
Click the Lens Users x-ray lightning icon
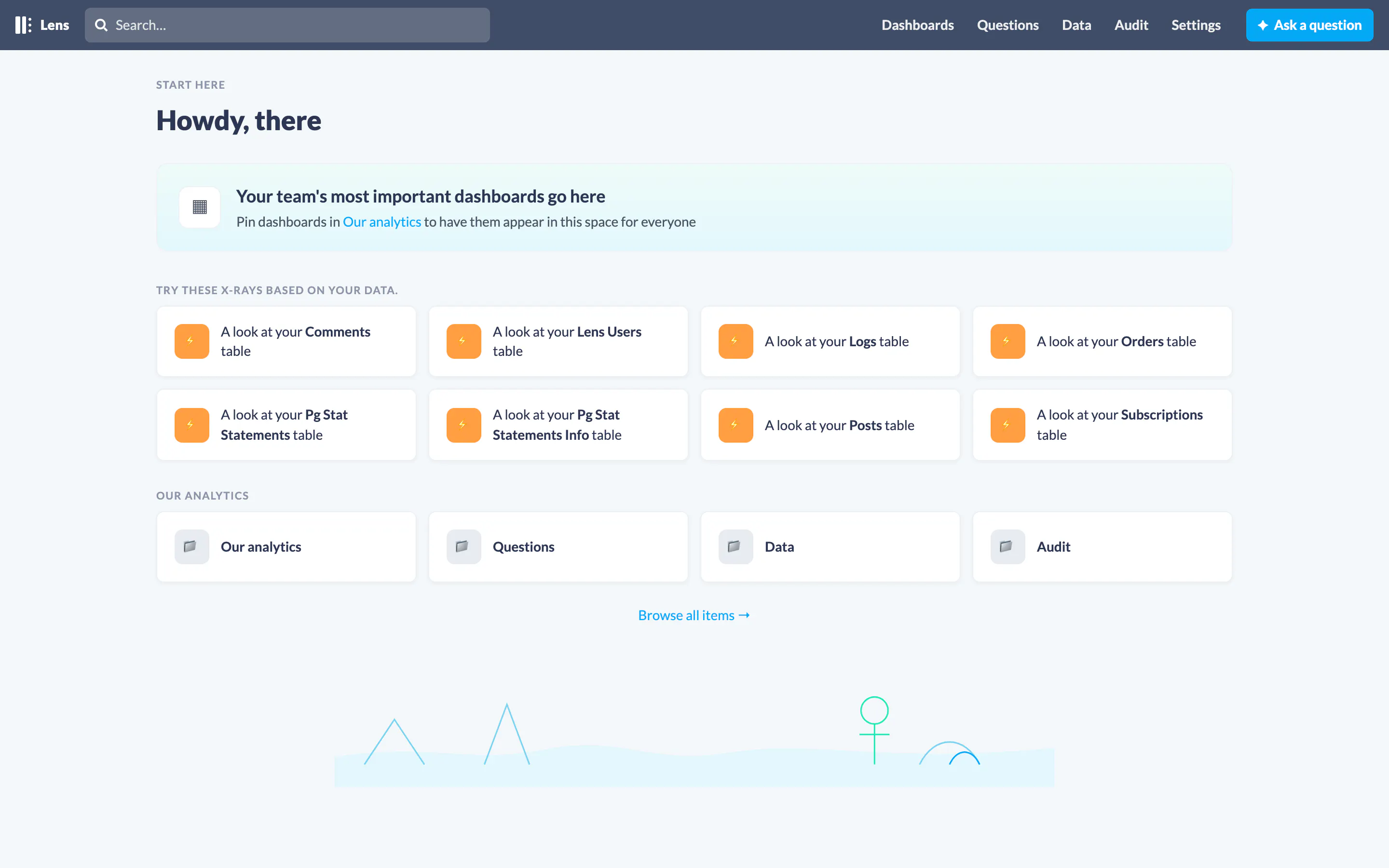(464, 341)
